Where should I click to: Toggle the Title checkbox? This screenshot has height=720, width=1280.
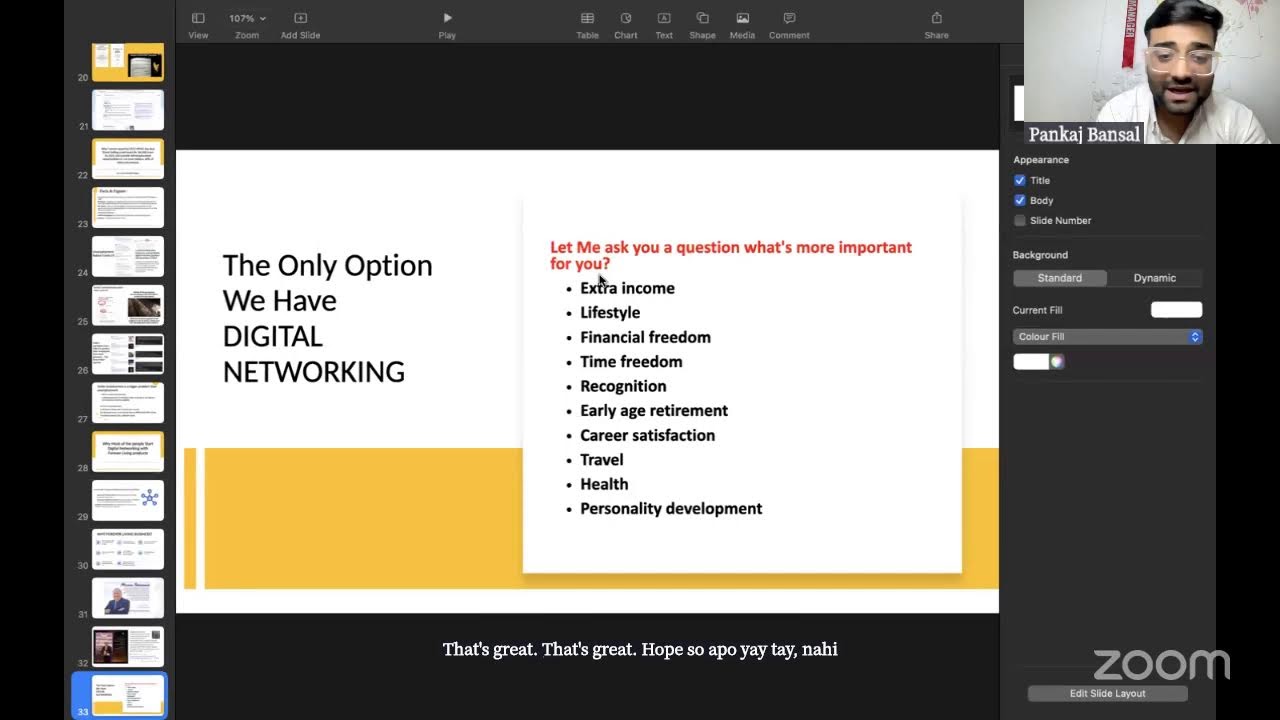click(1020, 180)
